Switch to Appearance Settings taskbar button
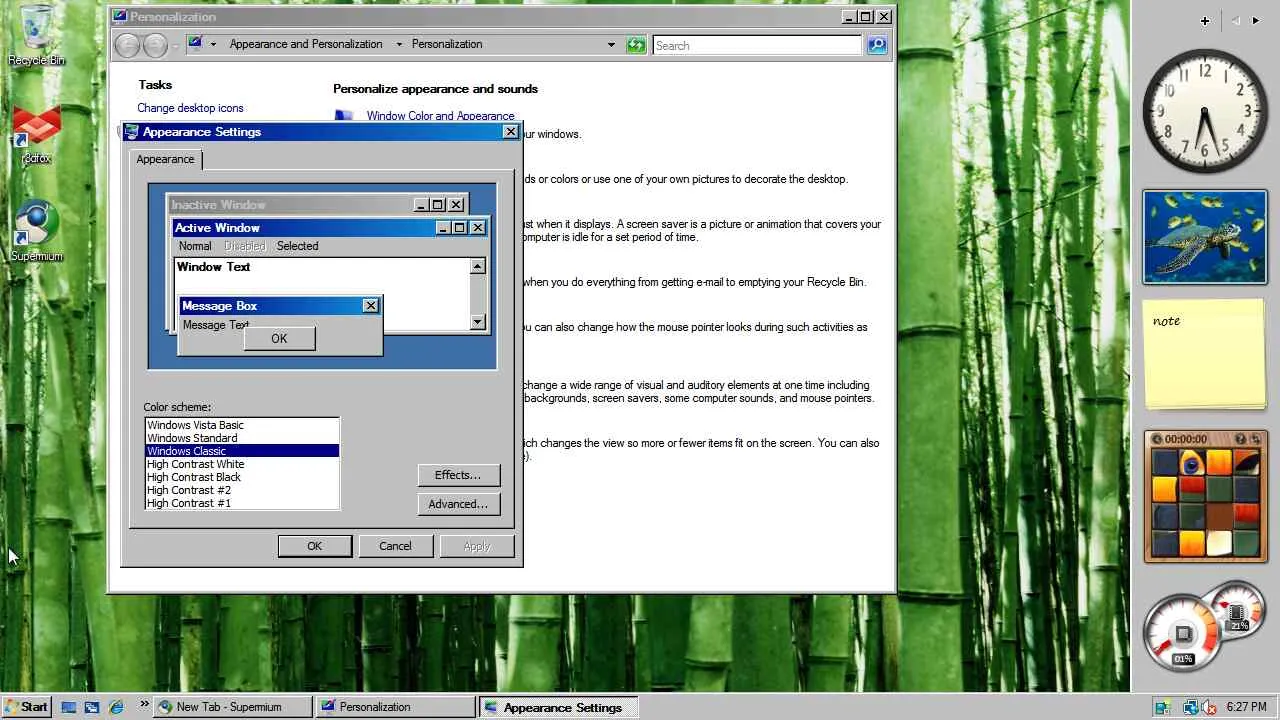Screen dimensions: 1280x720 [x=558, y=707]
